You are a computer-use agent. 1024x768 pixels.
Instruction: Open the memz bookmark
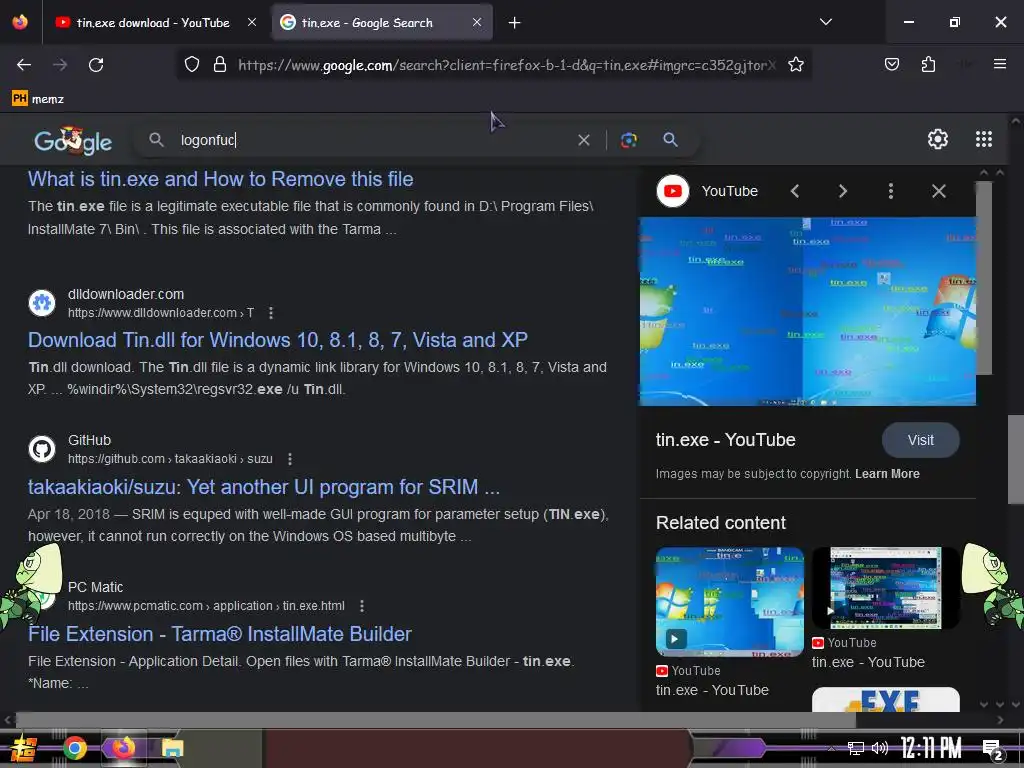coord(38,99)
